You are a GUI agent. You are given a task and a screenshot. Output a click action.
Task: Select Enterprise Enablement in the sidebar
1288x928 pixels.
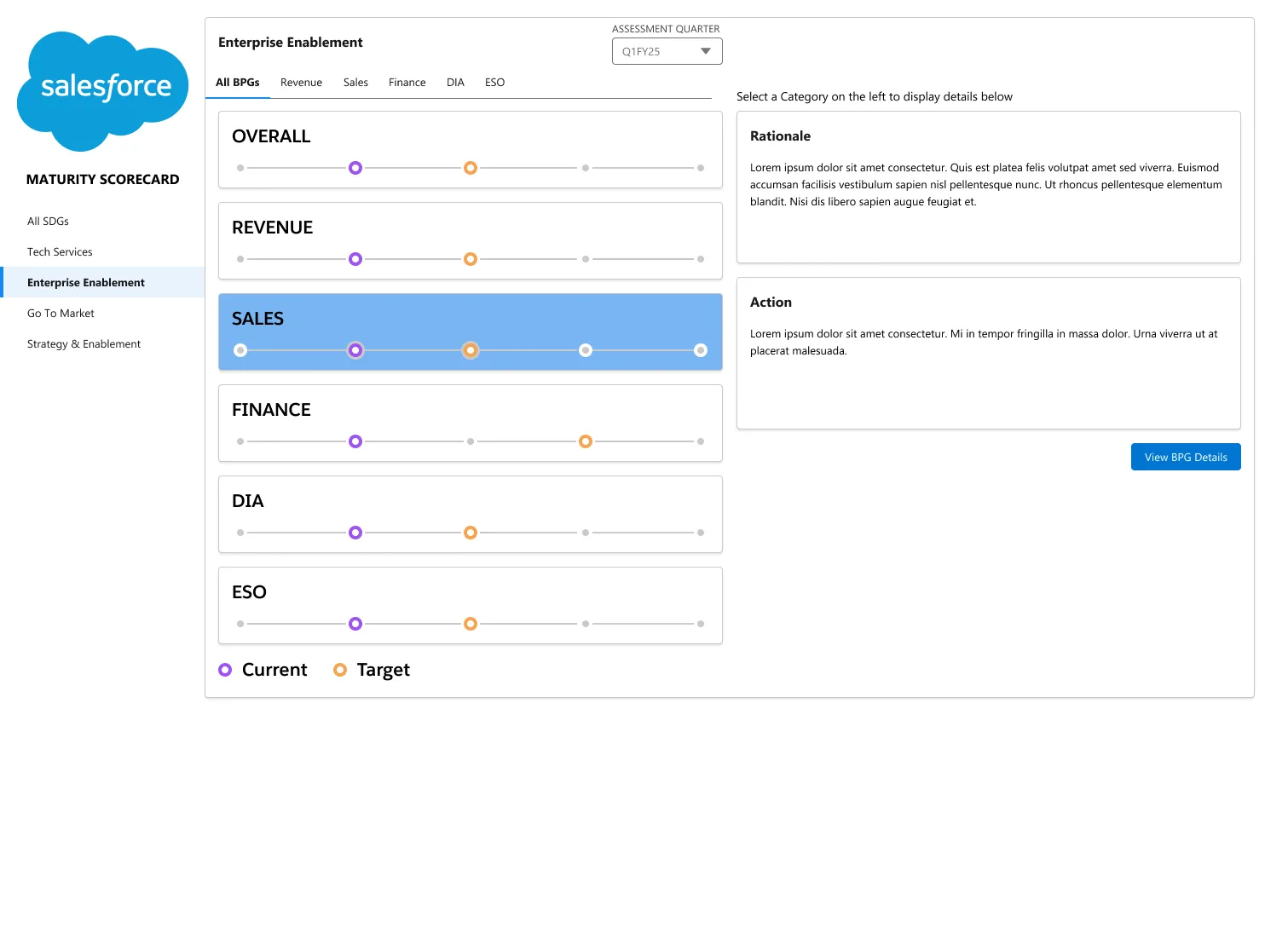pos(102,282)
